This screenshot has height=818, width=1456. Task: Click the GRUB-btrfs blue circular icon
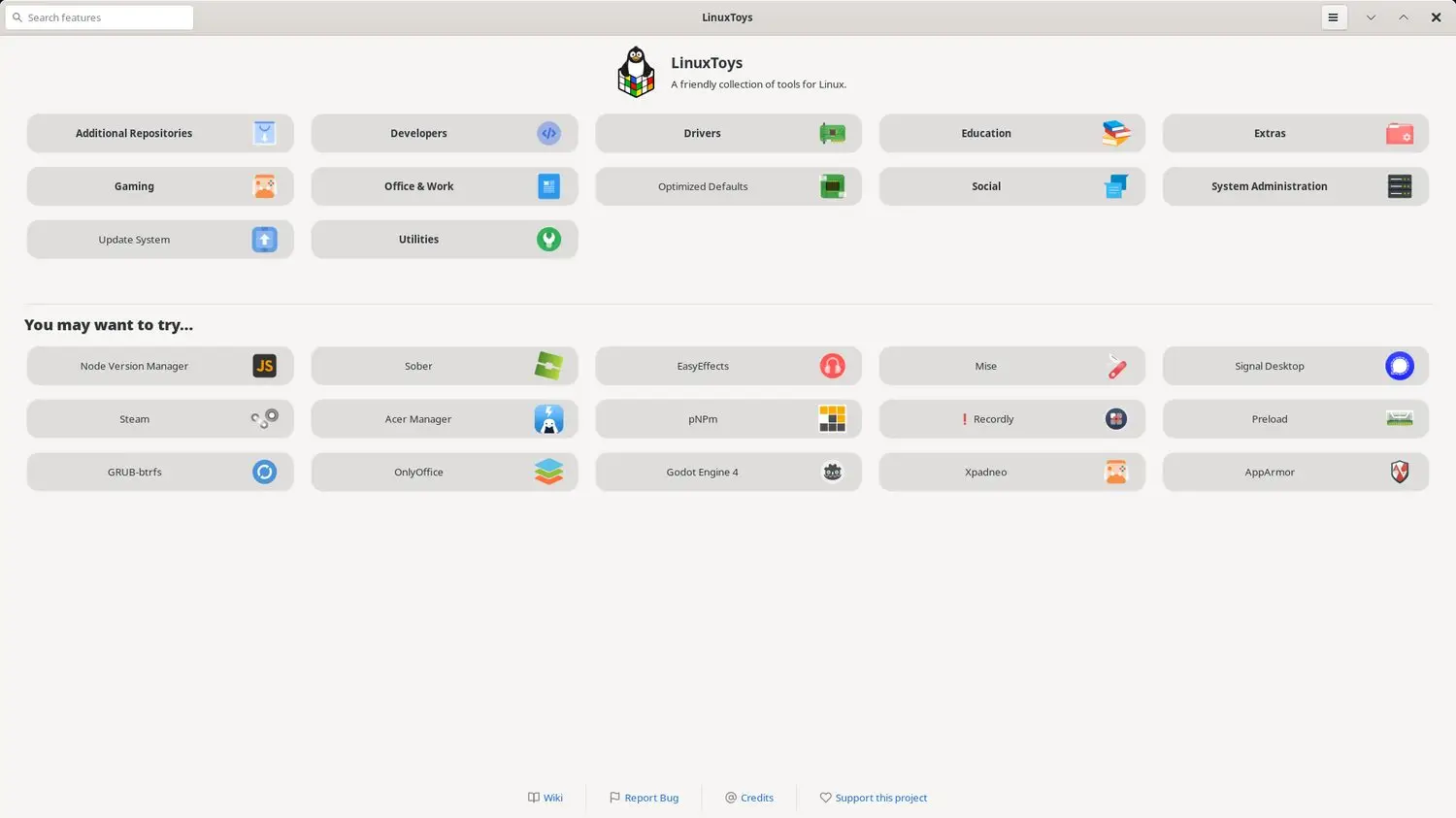tap(264, 473)
